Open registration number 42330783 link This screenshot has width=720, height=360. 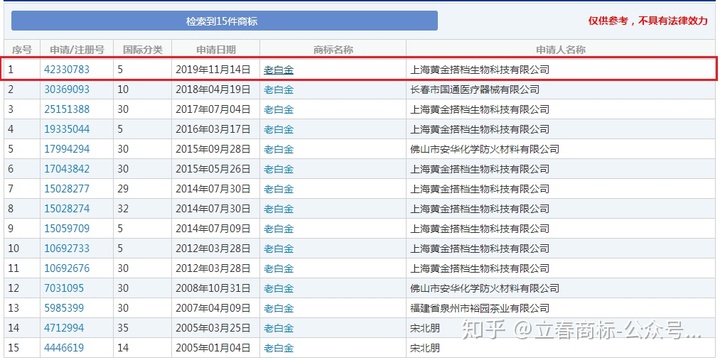[67, 70]
